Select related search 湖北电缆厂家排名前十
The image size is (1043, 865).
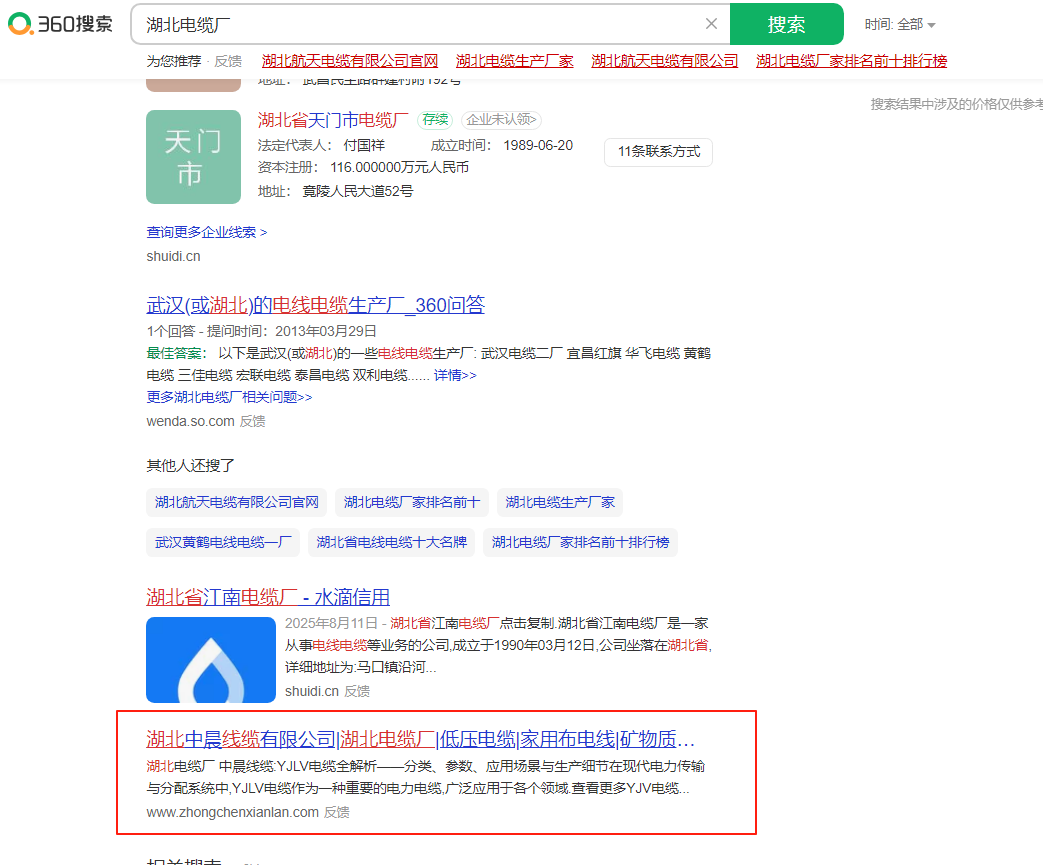point(412,502)
